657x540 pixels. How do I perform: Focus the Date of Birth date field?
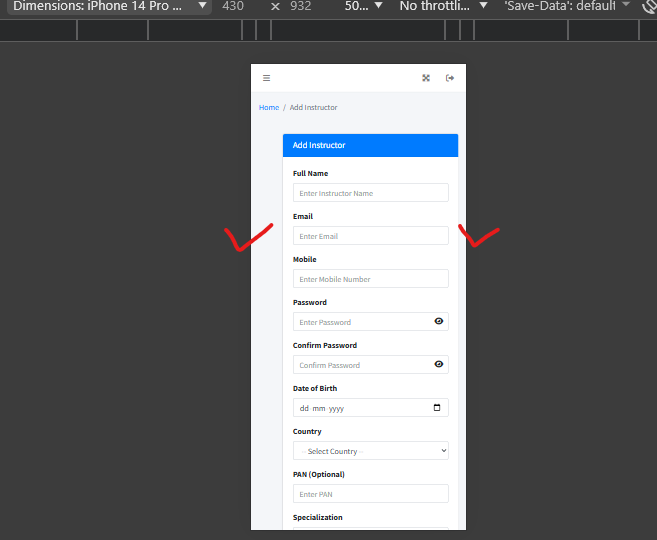pos(370,408)
